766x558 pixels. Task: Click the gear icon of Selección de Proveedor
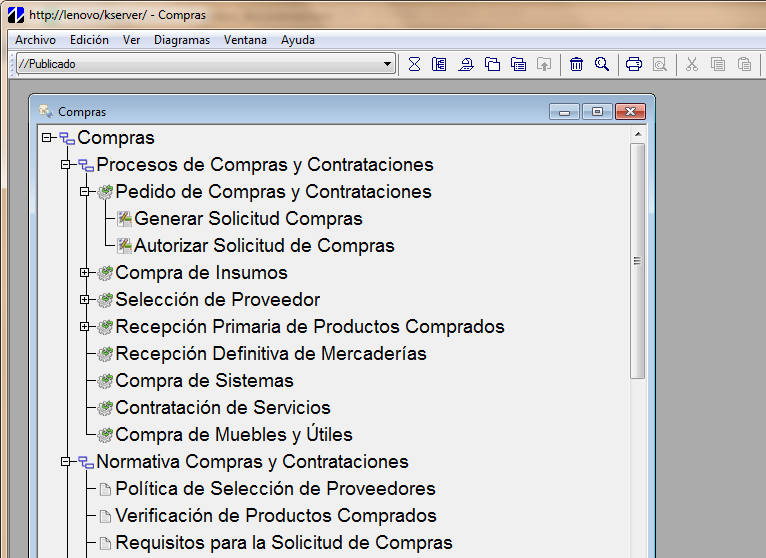(x=105, y=300)
